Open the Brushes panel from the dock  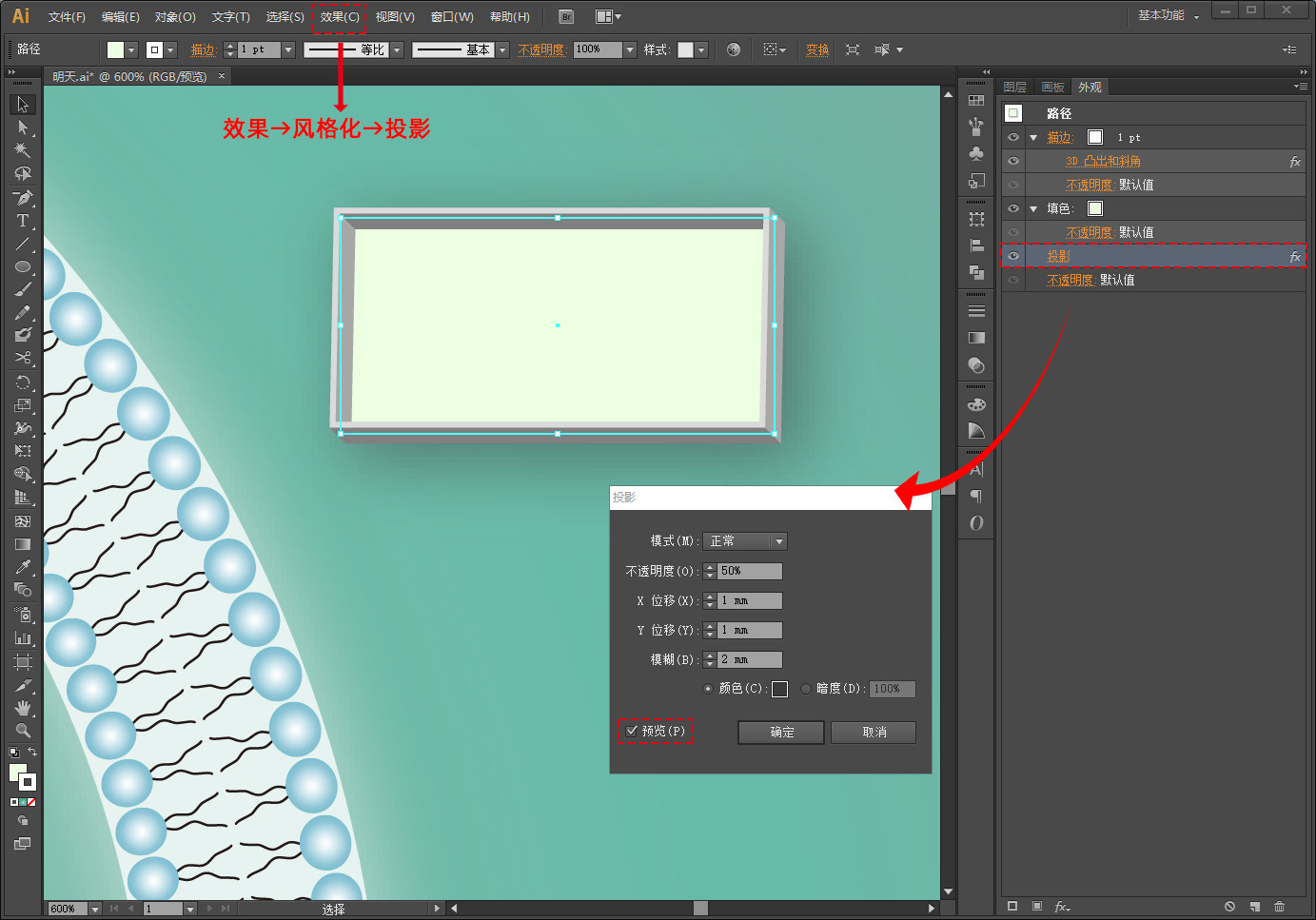pos(976,127)
